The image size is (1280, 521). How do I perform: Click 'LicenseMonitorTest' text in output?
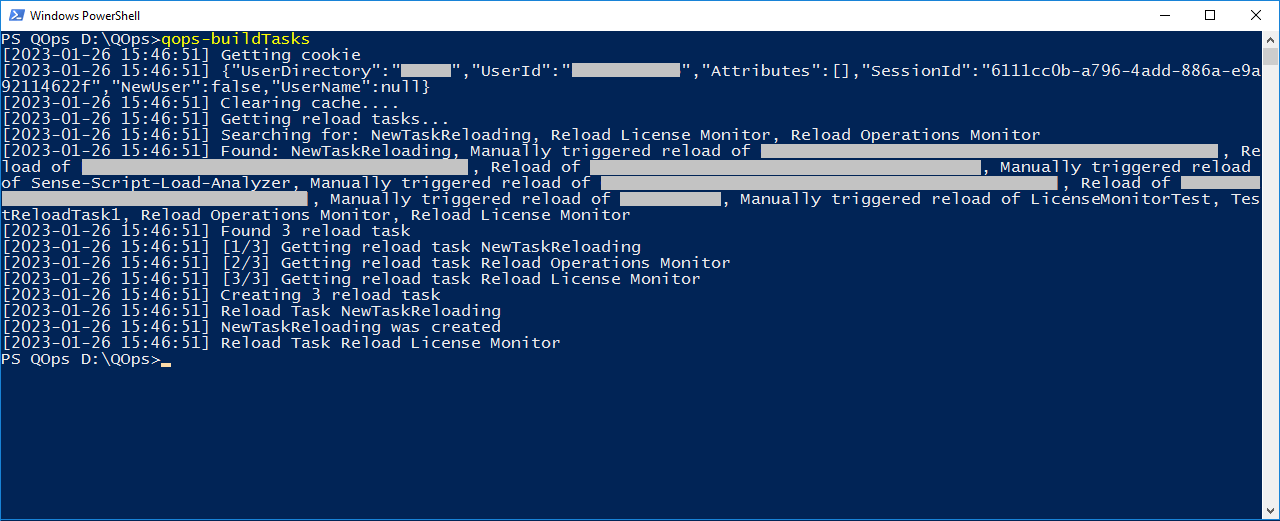point(1120,199)
